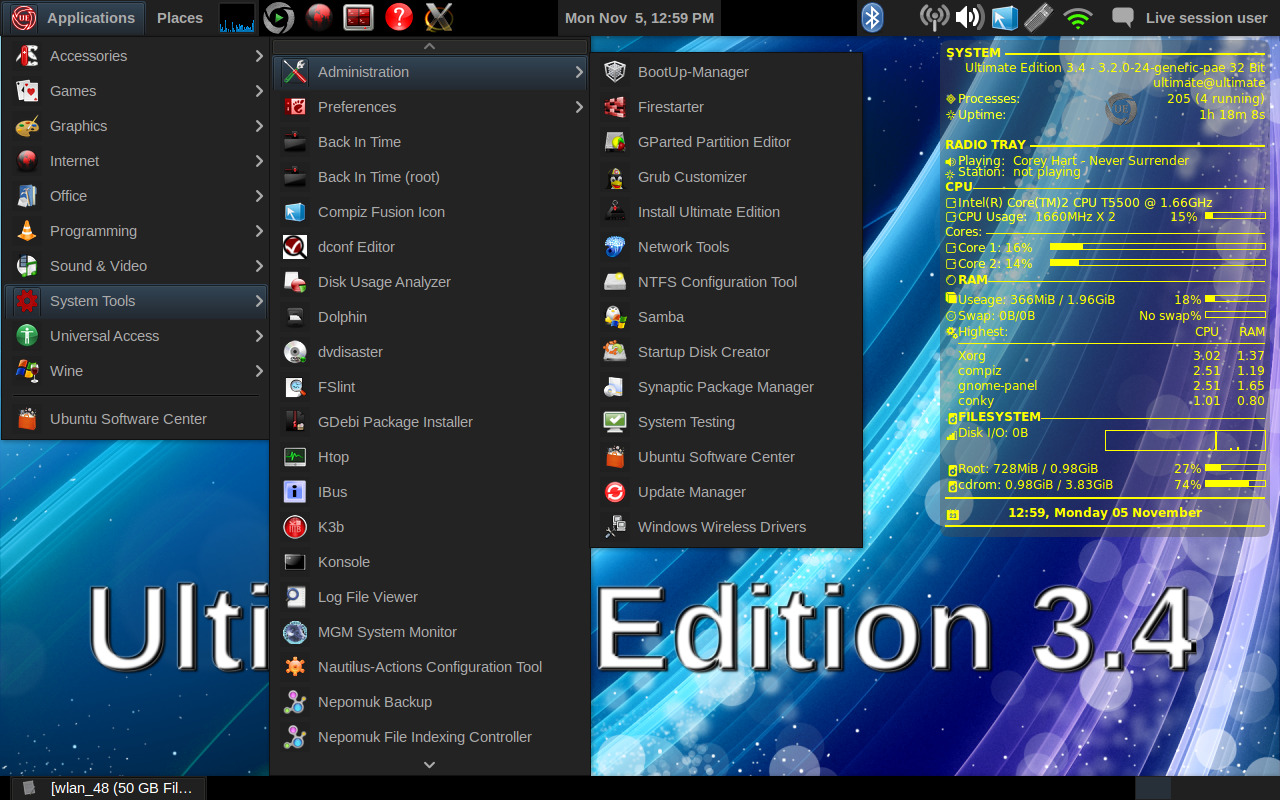
Task: Expand the Internet category
Action: 136,161
